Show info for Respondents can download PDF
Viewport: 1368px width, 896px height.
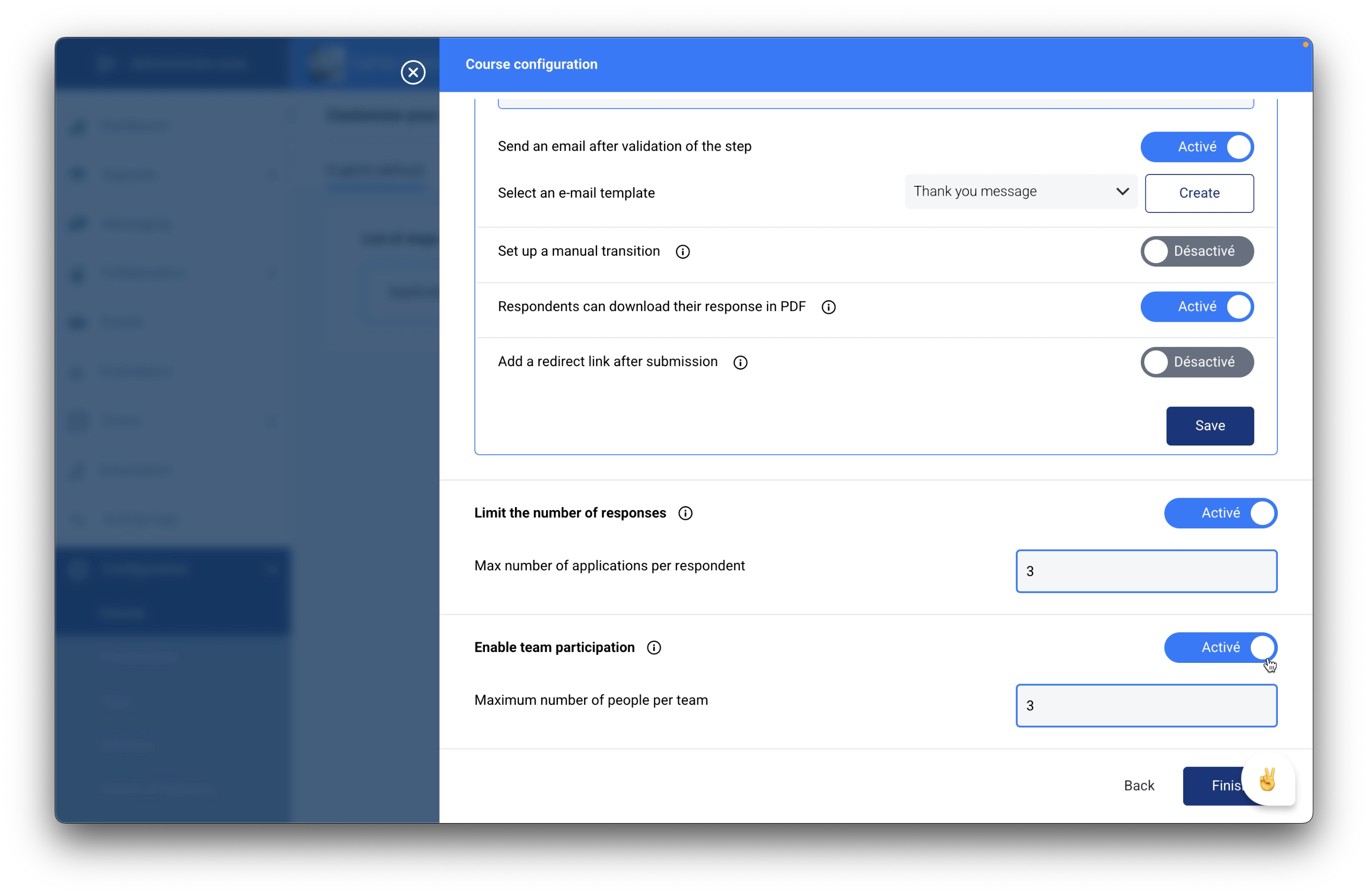828,307
